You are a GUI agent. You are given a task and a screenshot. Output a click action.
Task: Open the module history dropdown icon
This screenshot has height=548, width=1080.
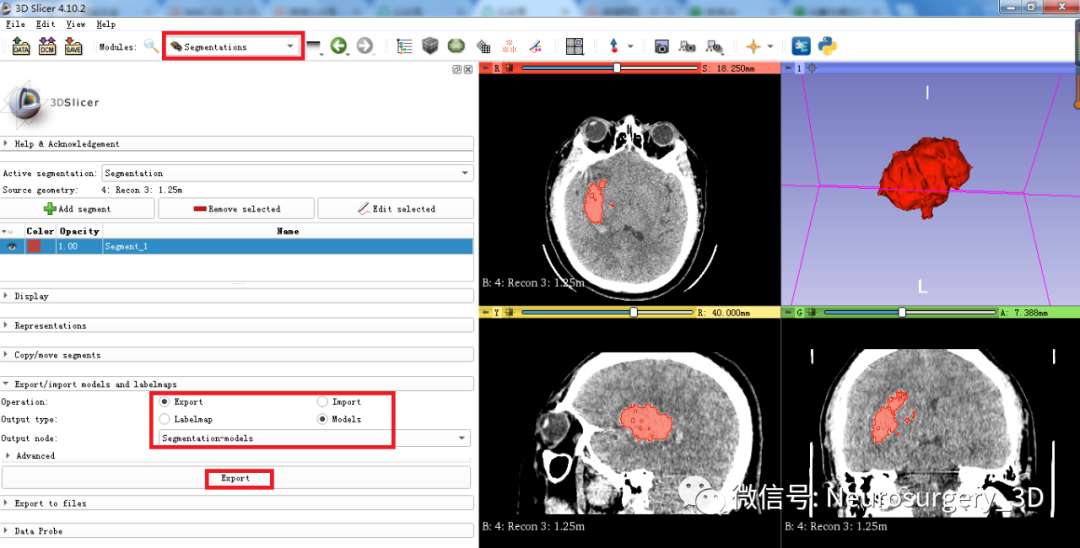click(x=314, y=47)
